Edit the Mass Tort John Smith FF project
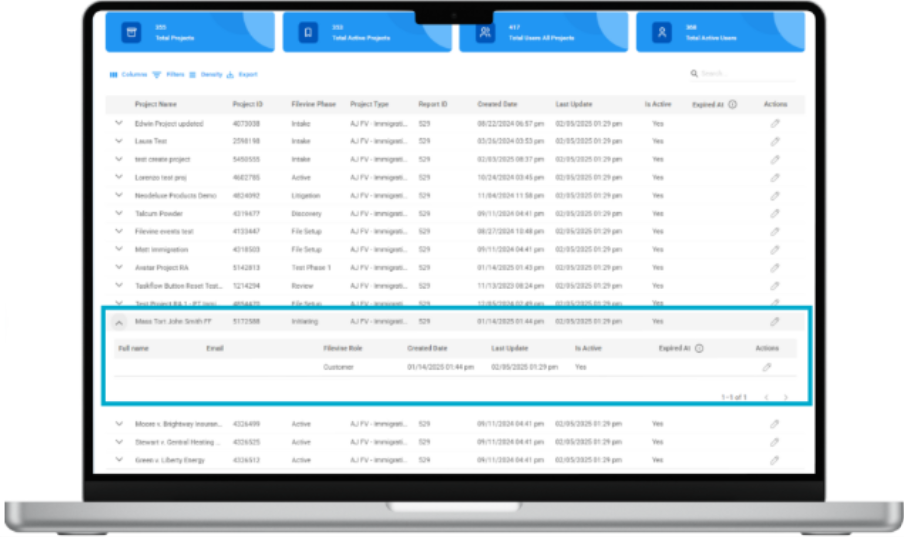 tap(775, 321)
